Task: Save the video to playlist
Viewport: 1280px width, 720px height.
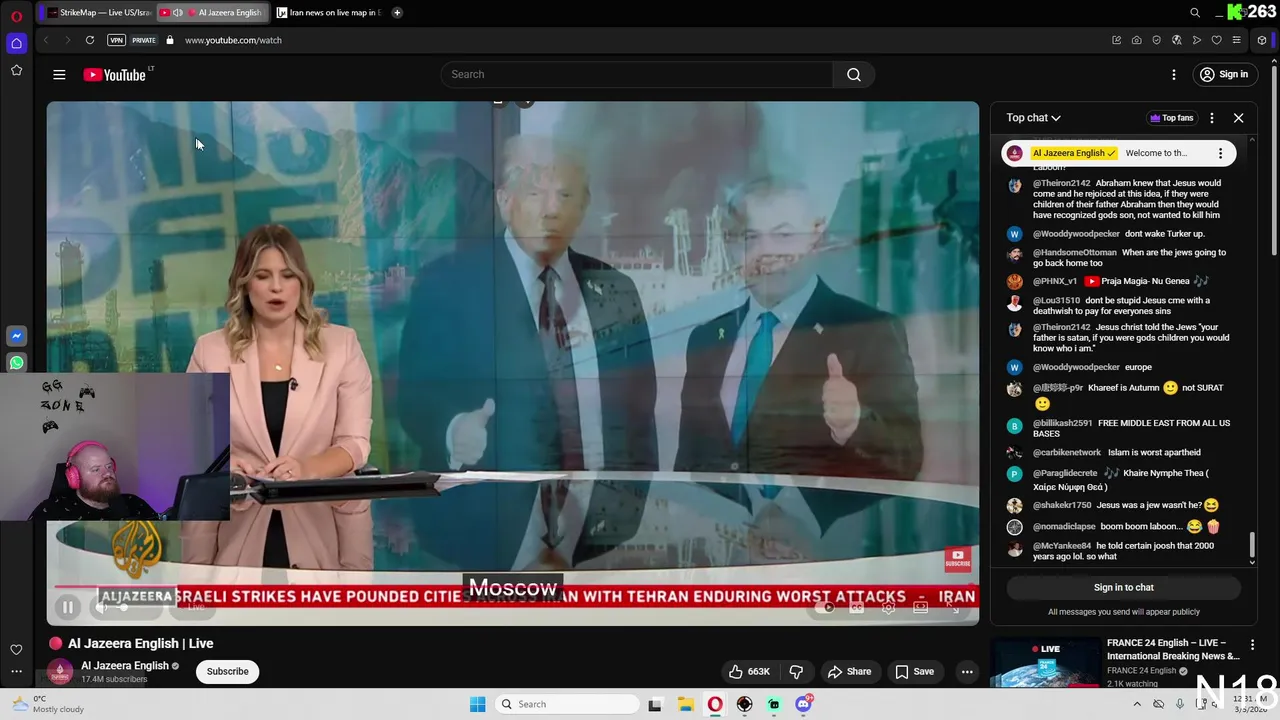Action: 914,671
